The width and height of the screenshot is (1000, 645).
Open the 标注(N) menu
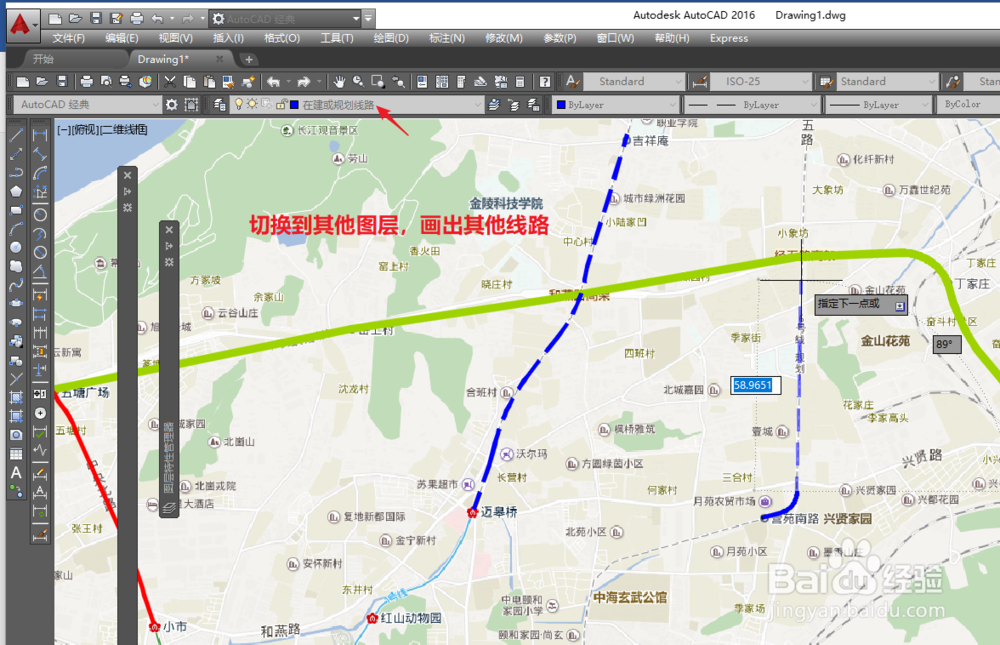(x=447, y=38)
